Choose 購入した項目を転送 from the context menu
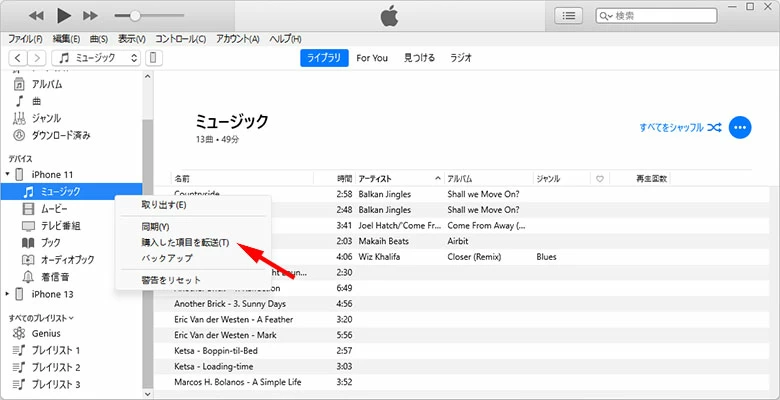Image resolution: width=780 pixels, height=400 pixels. pos(171,242)
